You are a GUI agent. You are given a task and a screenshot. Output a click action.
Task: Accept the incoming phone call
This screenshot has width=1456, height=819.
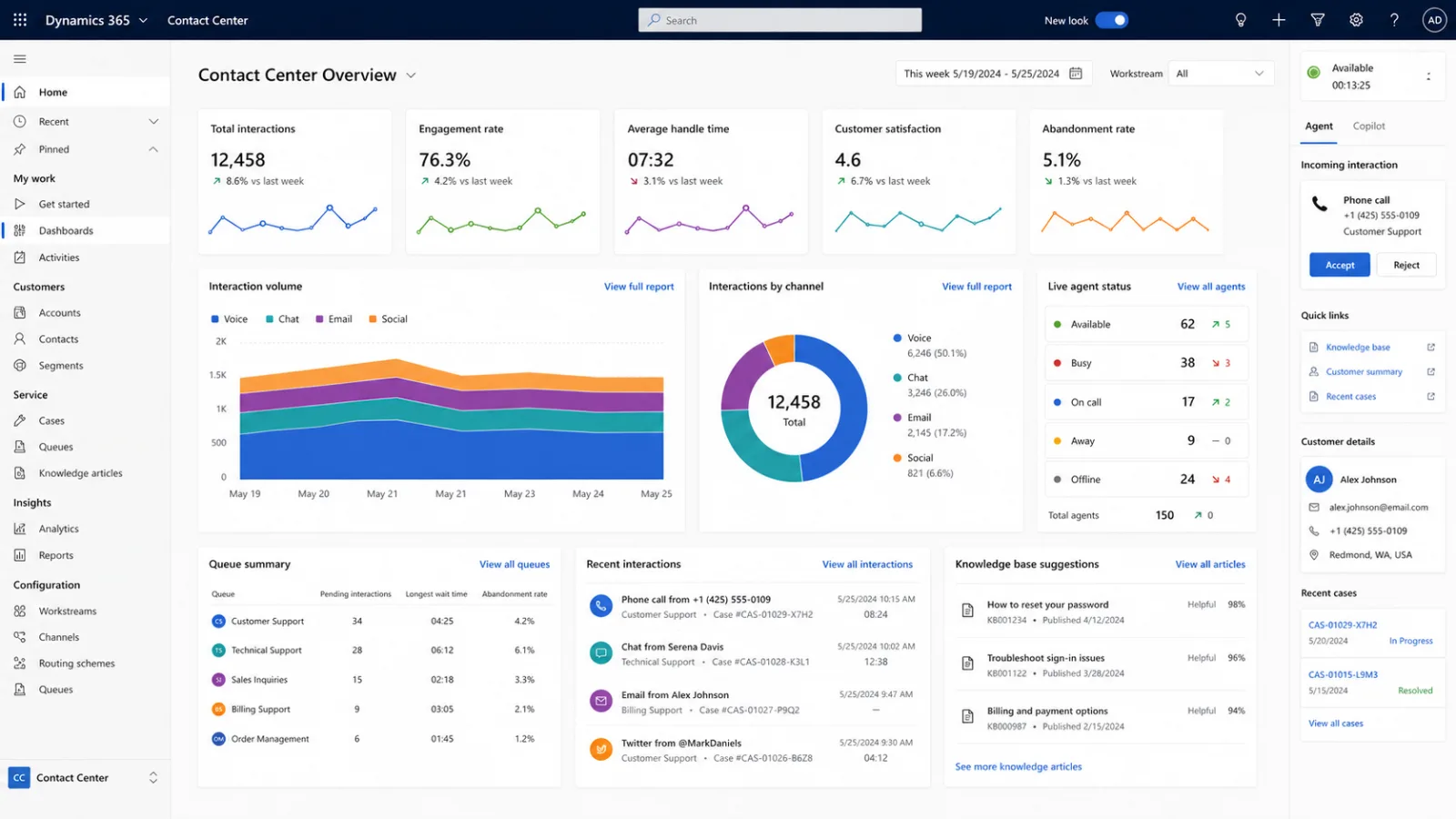click(1340, 265)
